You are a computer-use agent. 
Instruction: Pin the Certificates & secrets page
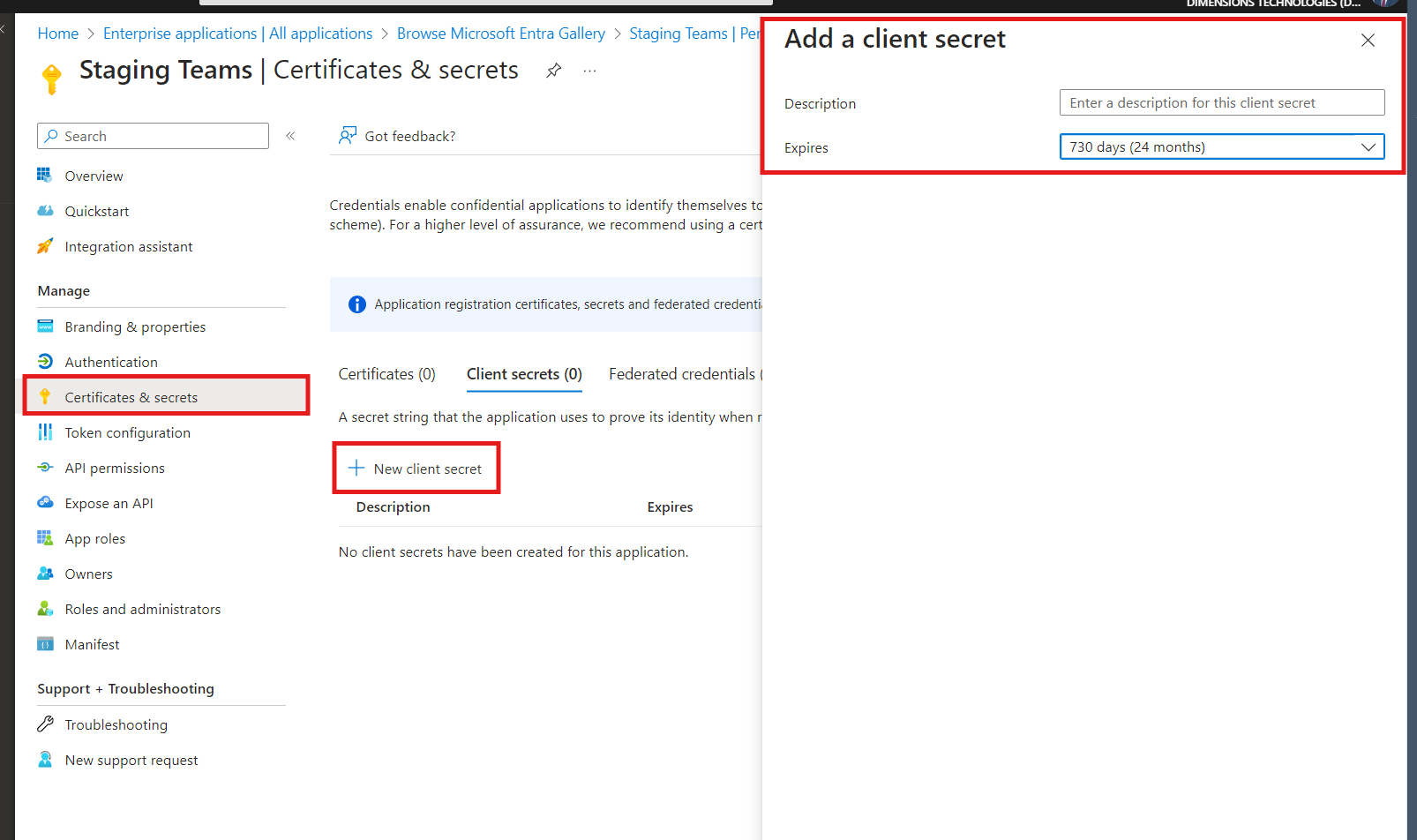click(x=554, y=70)
